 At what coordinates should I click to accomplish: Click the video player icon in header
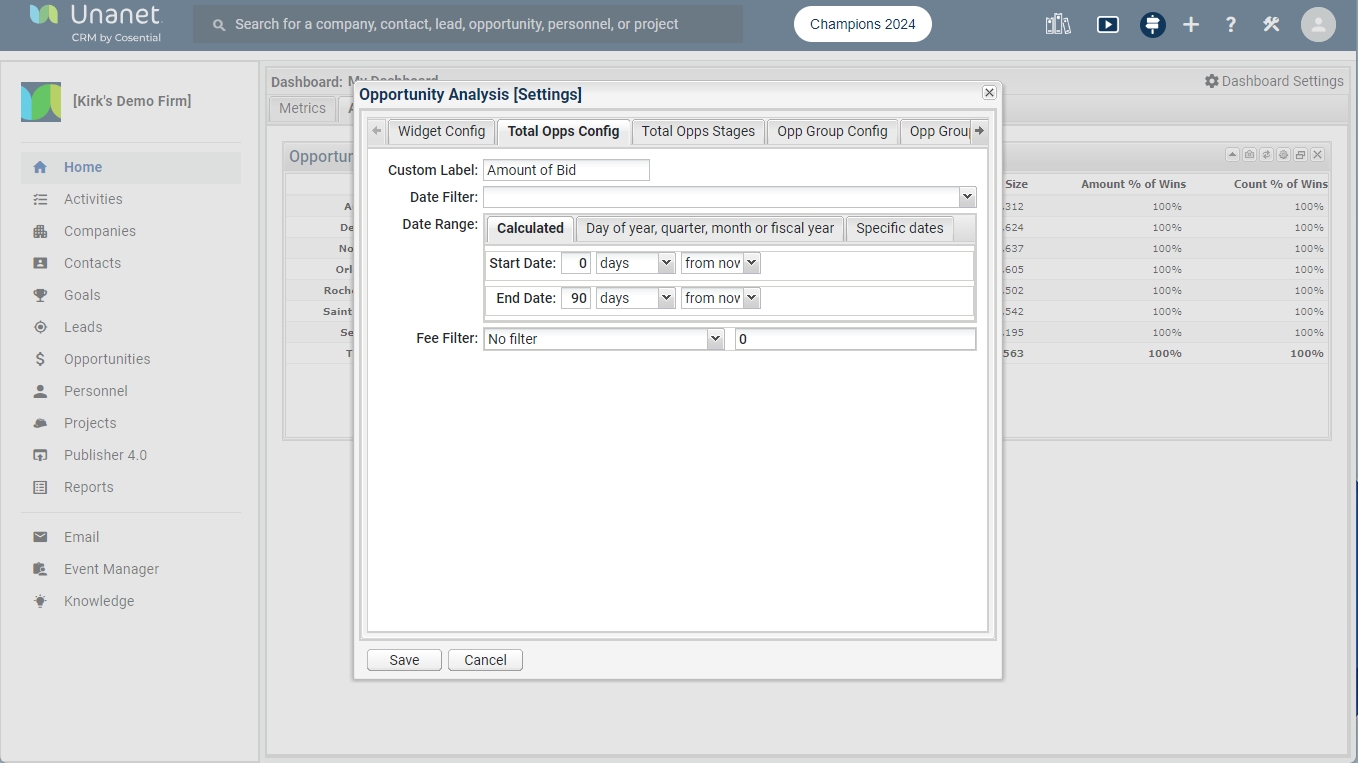tap(1107, 25)
